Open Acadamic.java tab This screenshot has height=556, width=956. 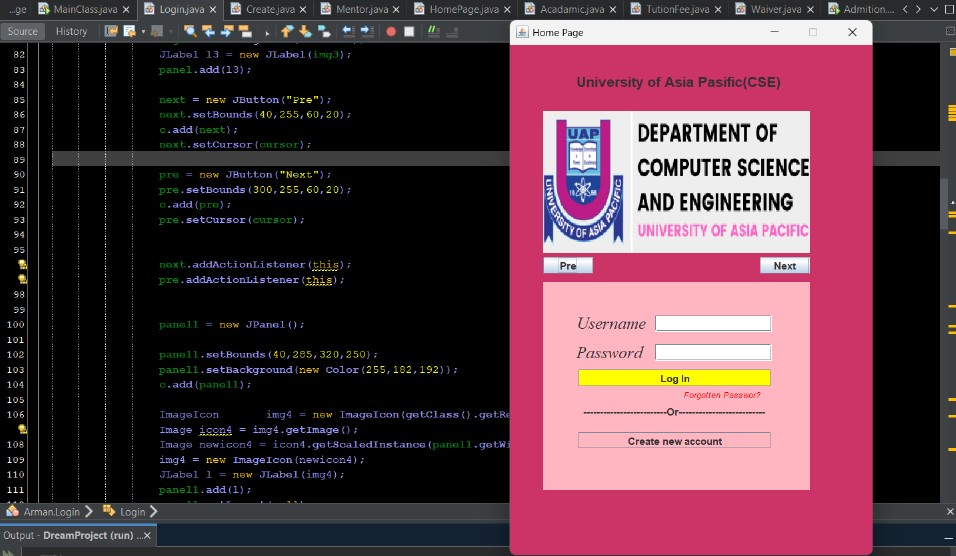coord(572,9)
